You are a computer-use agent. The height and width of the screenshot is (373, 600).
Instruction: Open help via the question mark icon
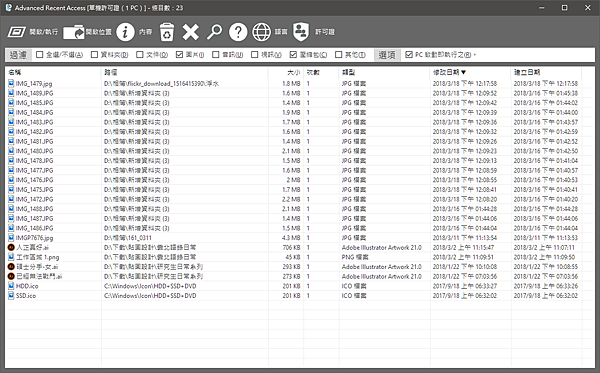[x=238, y=32]
